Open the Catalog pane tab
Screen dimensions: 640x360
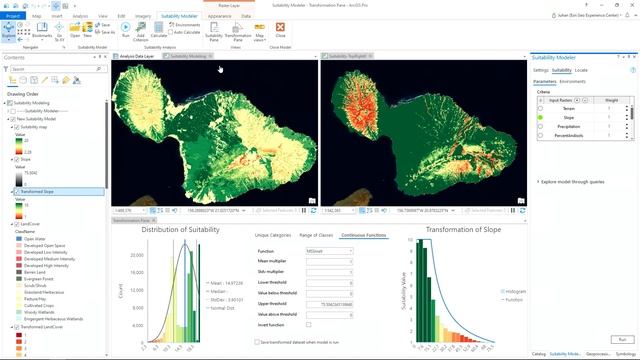click(539, 354)
